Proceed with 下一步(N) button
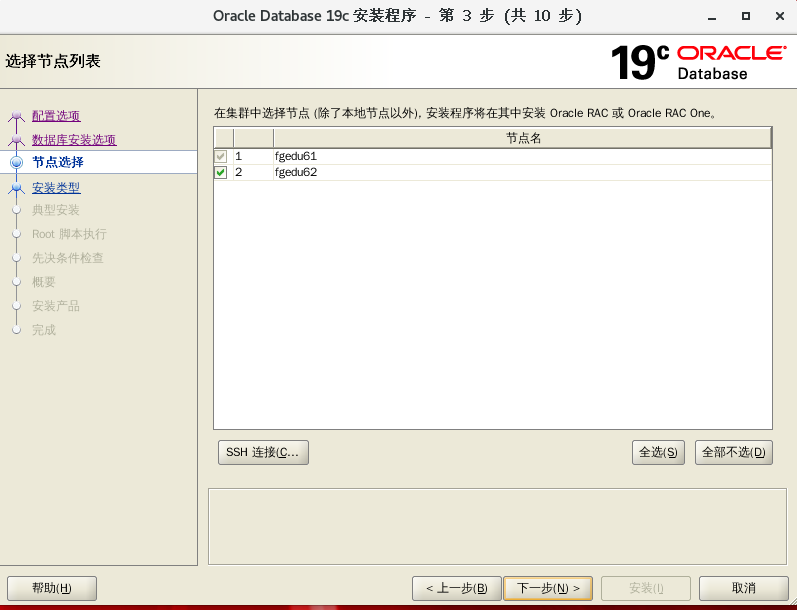The image size is (797, 610). (x=548, y=589)
